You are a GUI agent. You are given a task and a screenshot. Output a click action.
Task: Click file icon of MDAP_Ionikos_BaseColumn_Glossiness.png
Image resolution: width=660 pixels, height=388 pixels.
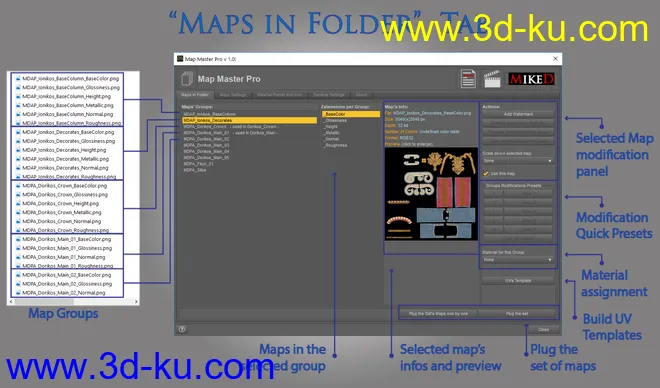click(x=18, y=88)
